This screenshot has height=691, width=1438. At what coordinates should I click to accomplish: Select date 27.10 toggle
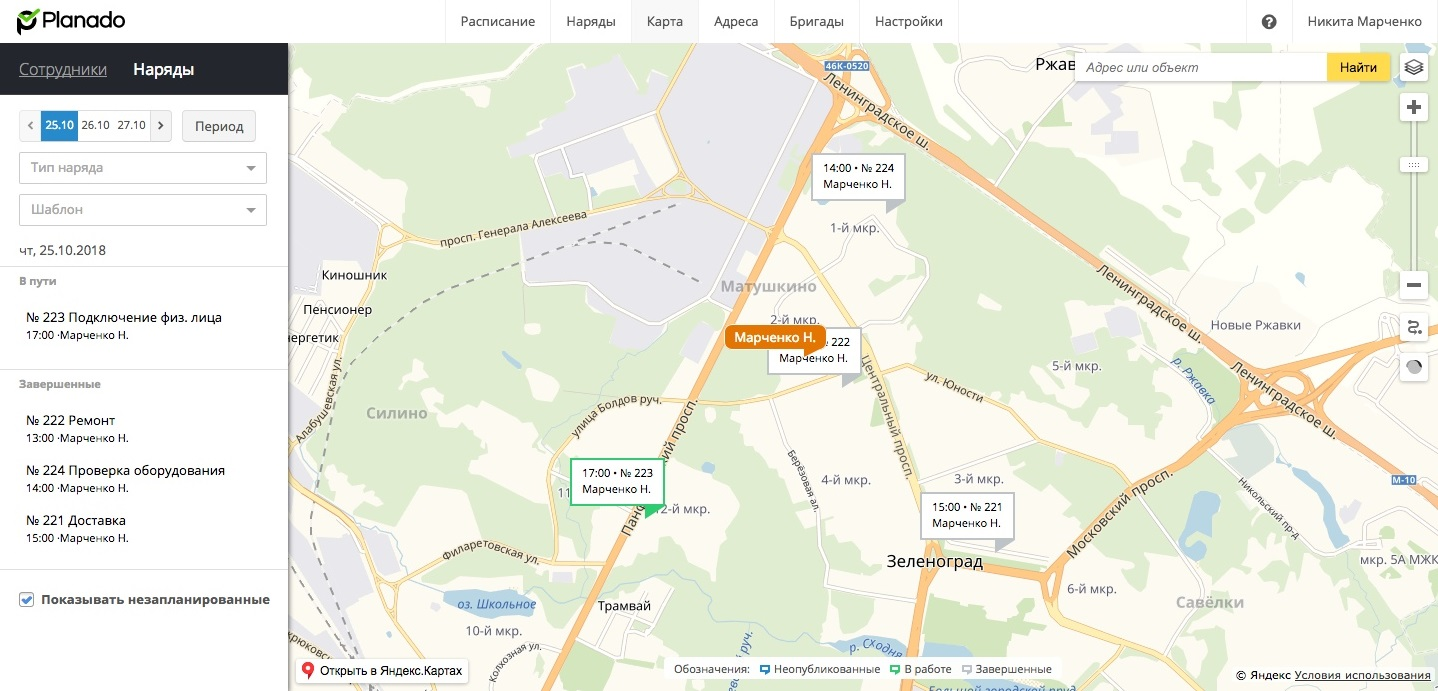click(x=131, y=126)
